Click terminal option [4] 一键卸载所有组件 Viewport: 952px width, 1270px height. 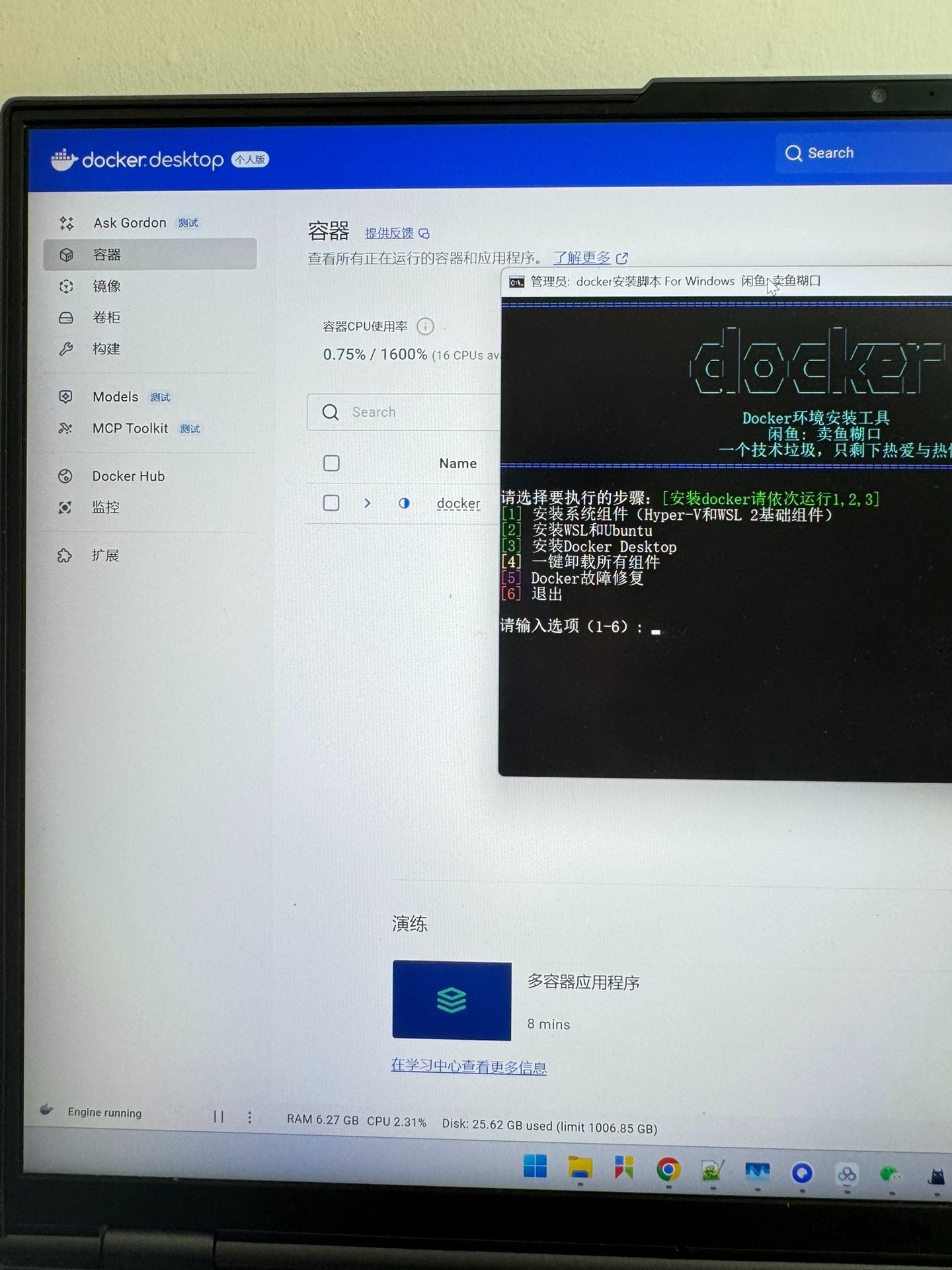point(580,562)
